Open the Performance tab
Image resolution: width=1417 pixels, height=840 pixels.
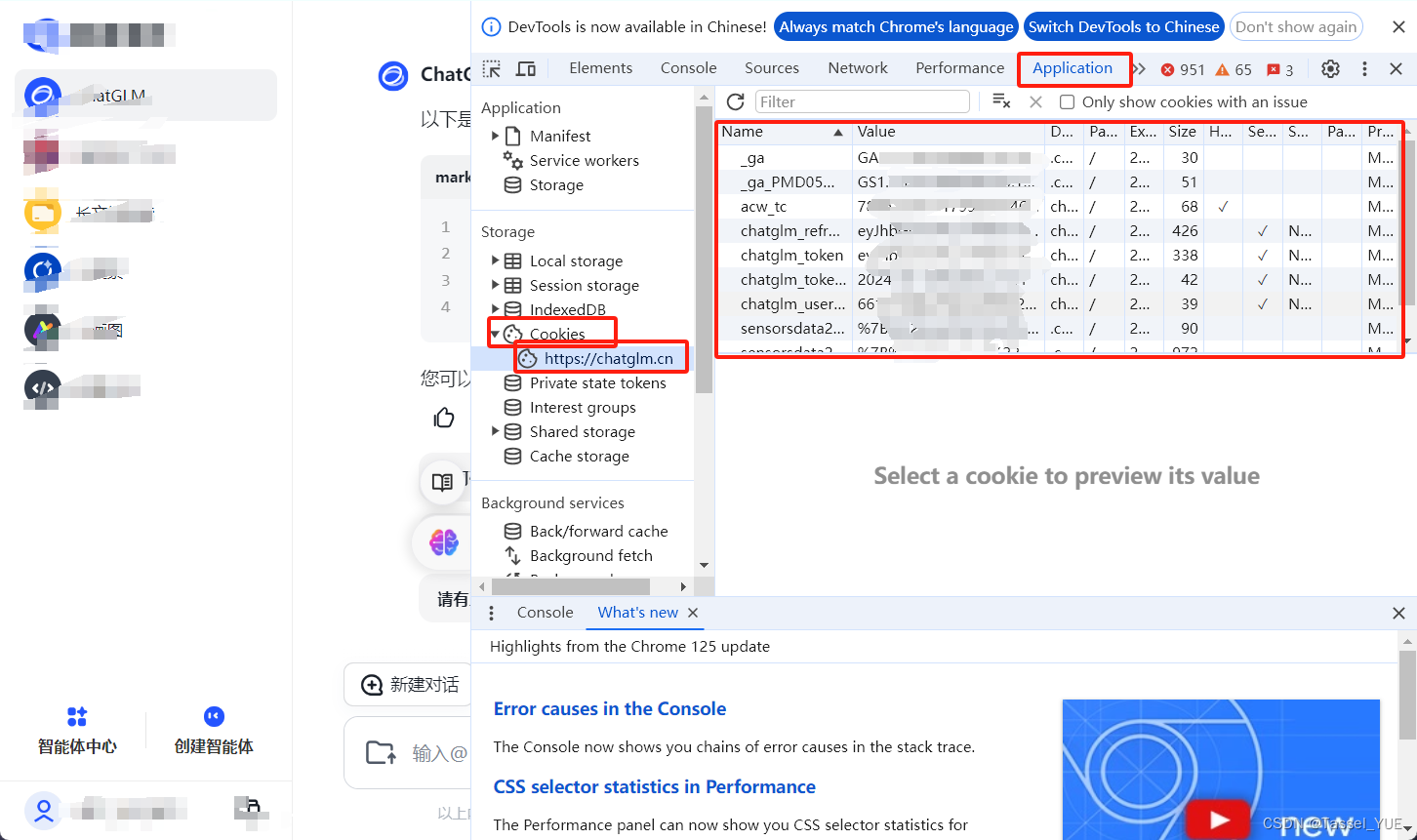[960, 68]
